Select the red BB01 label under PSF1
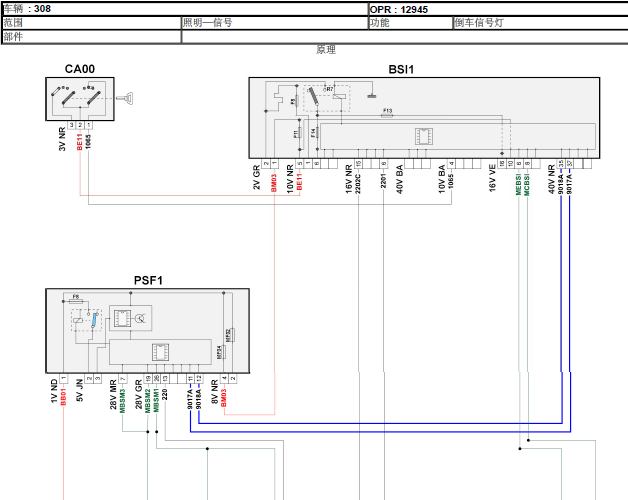The height and width of the screenshot is (500, 628). coord(63,397)
